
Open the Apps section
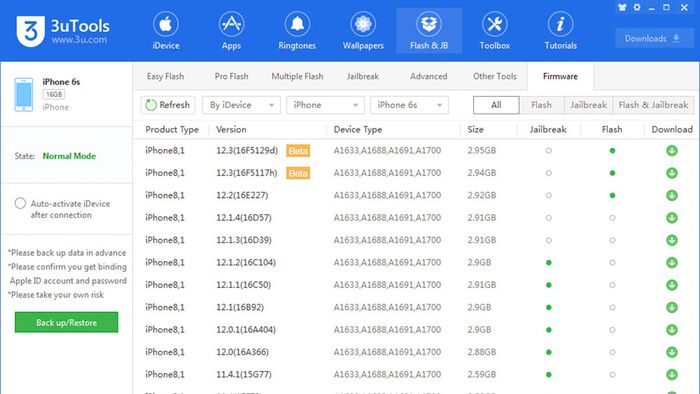point(231,31)
